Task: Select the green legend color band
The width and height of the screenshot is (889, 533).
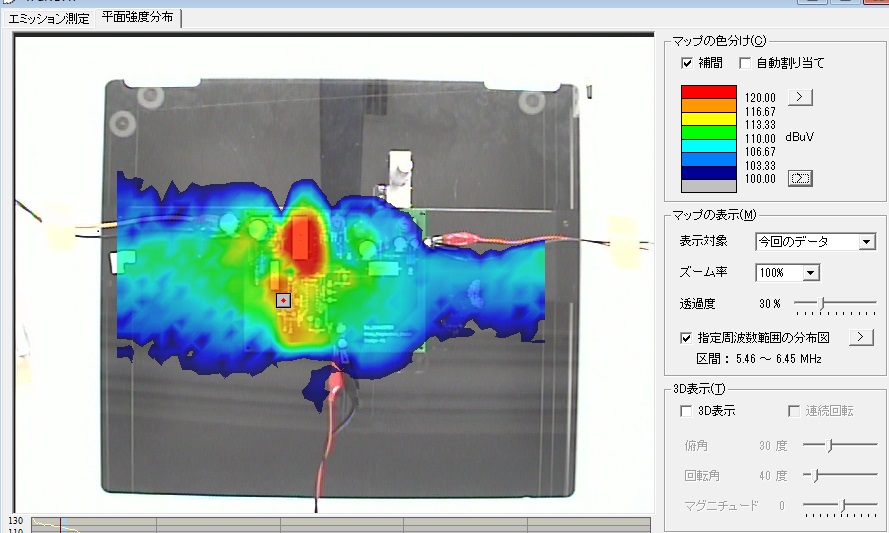Action: [708, 130]
